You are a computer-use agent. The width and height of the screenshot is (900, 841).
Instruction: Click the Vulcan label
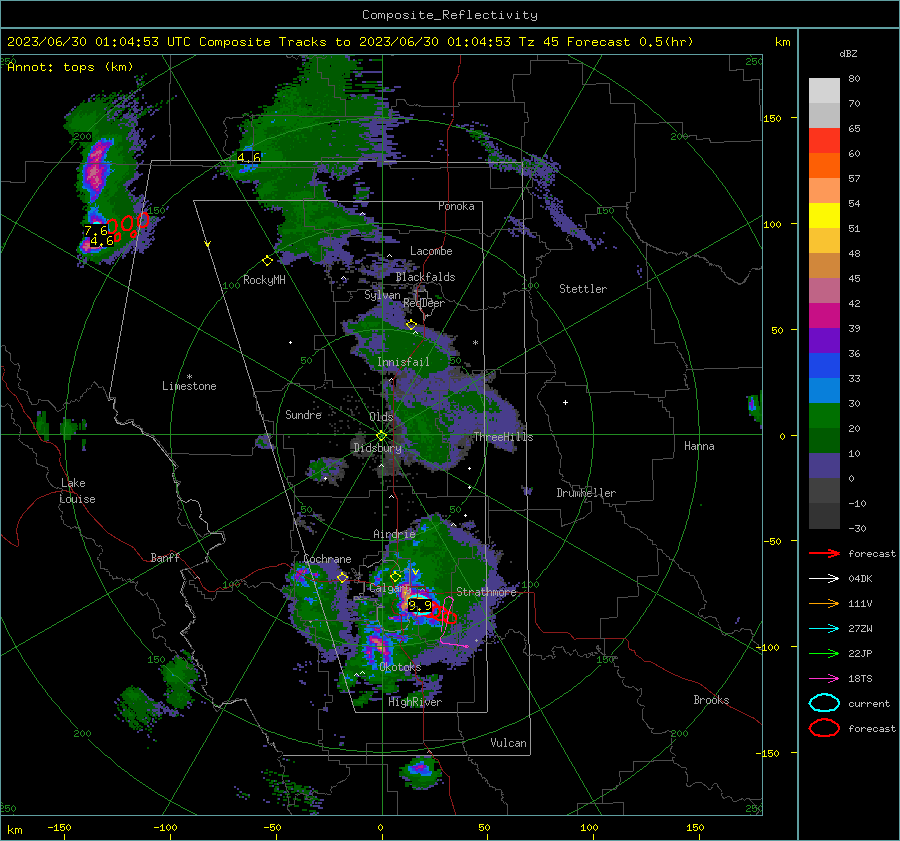[x=509, y=743]
